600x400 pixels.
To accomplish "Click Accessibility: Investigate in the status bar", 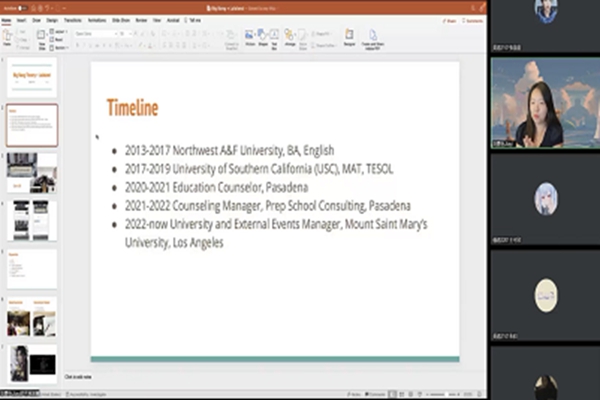I will coord(86,394).
